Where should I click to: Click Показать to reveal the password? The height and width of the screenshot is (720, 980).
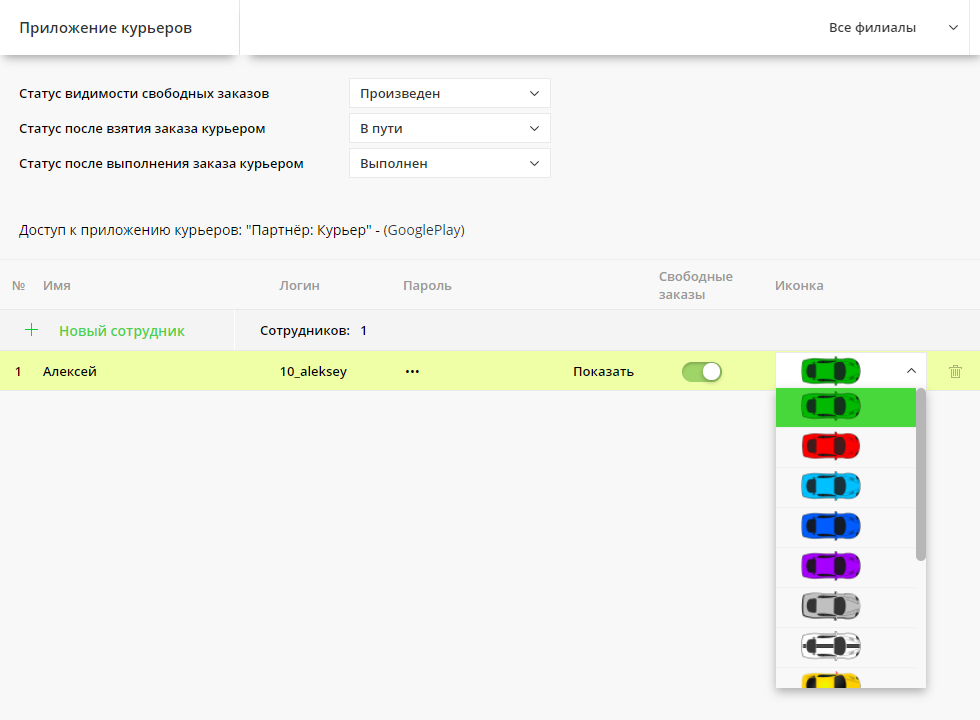click(x=603, y=372)
